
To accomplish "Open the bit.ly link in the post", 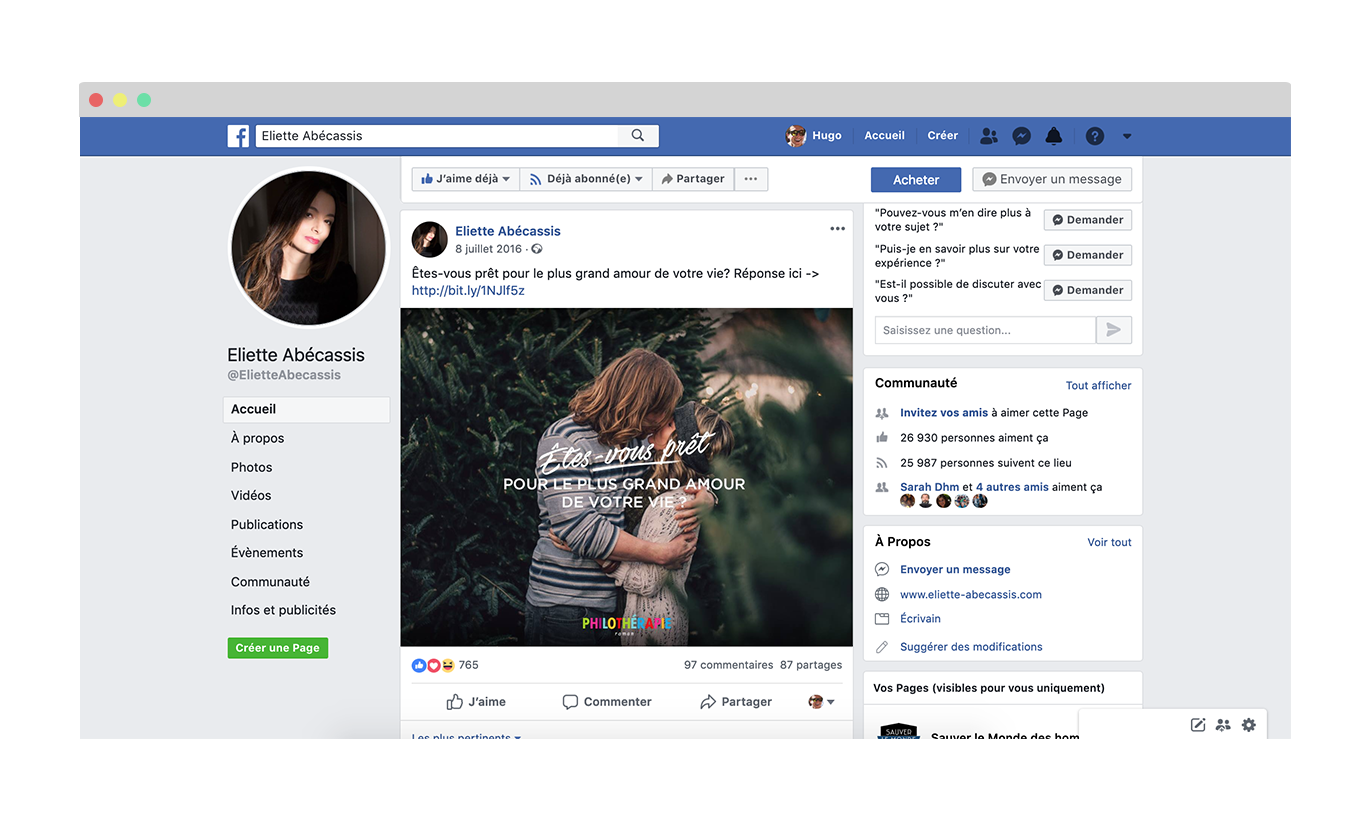I will pos(468,291).
